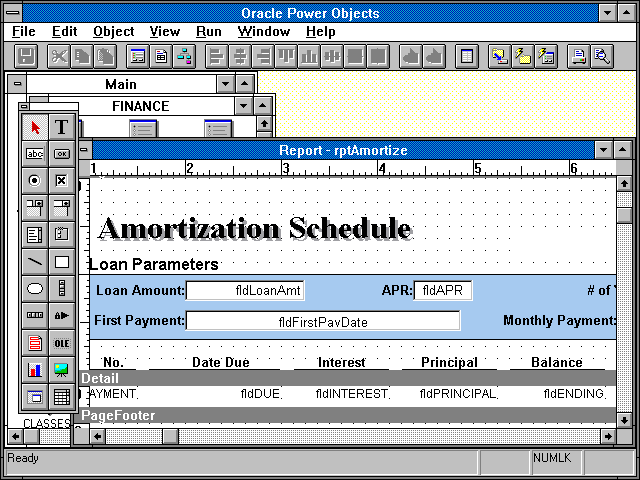Select the OLE object tool
This screenshot has width=640, height=480.
[x=62, y=343]
